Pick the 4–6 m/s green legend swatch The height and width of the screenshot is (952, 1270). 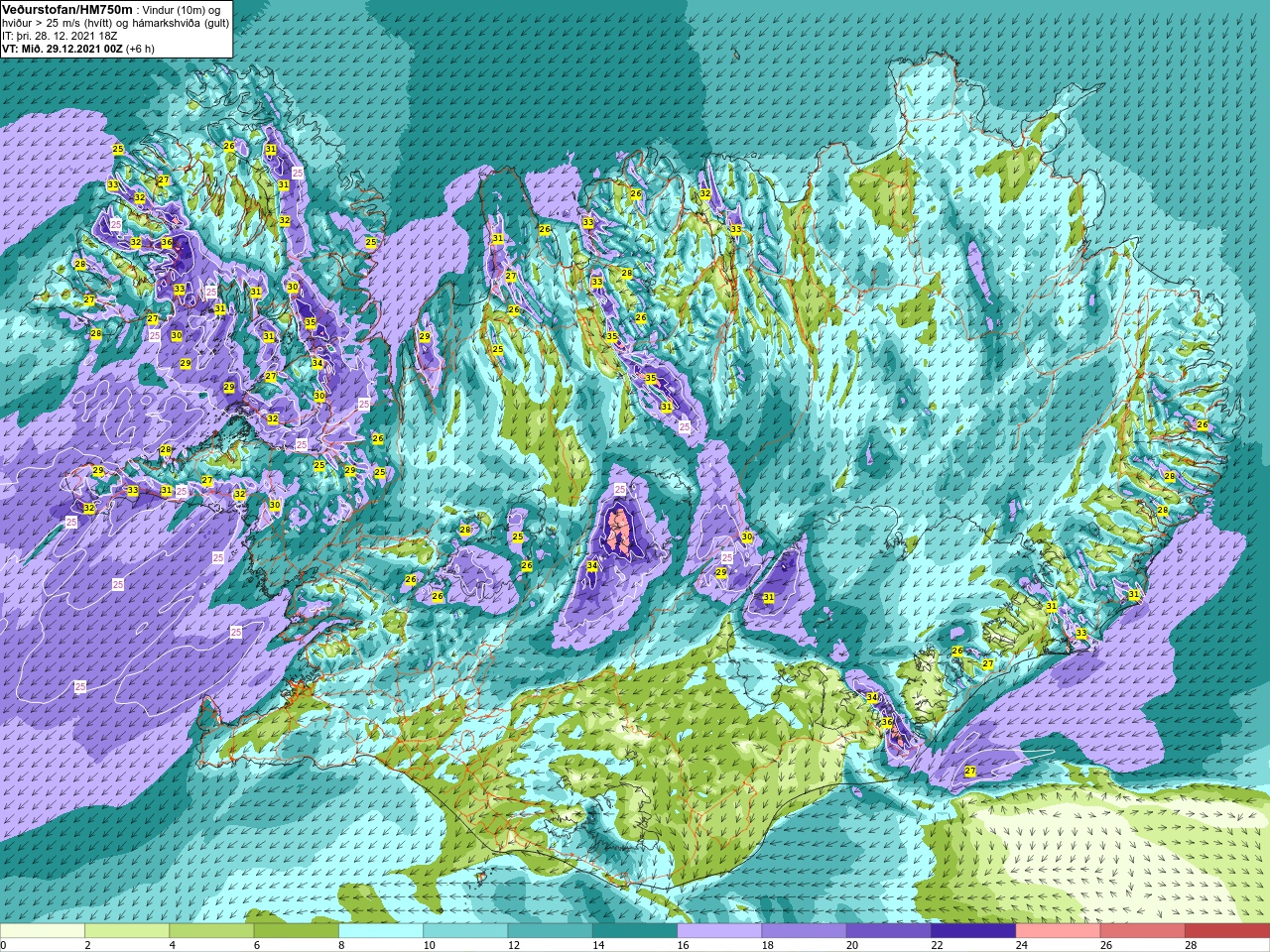pyautogui.click(x=212, y=931)
